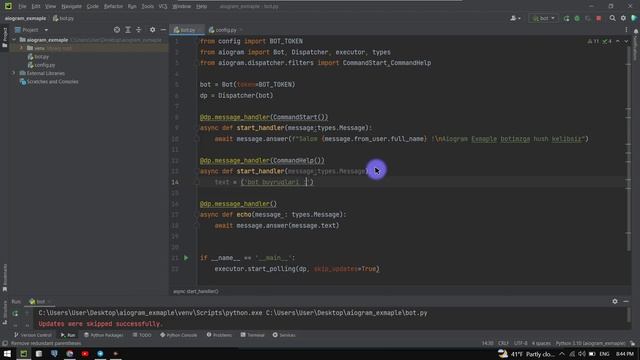The width and height of the screenshot is (640, 360).
Task: Click the UTF-8 encoding selector
Action: point(520,343)
